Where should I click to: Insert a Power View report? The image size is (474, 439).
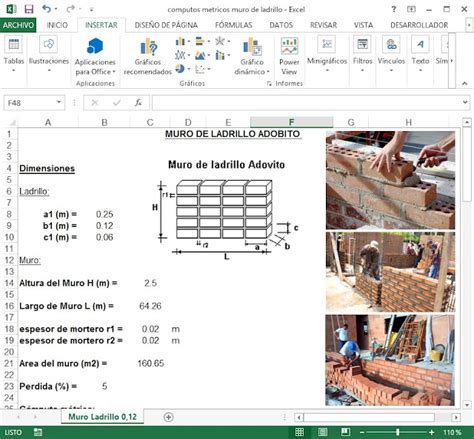[289, 57]
